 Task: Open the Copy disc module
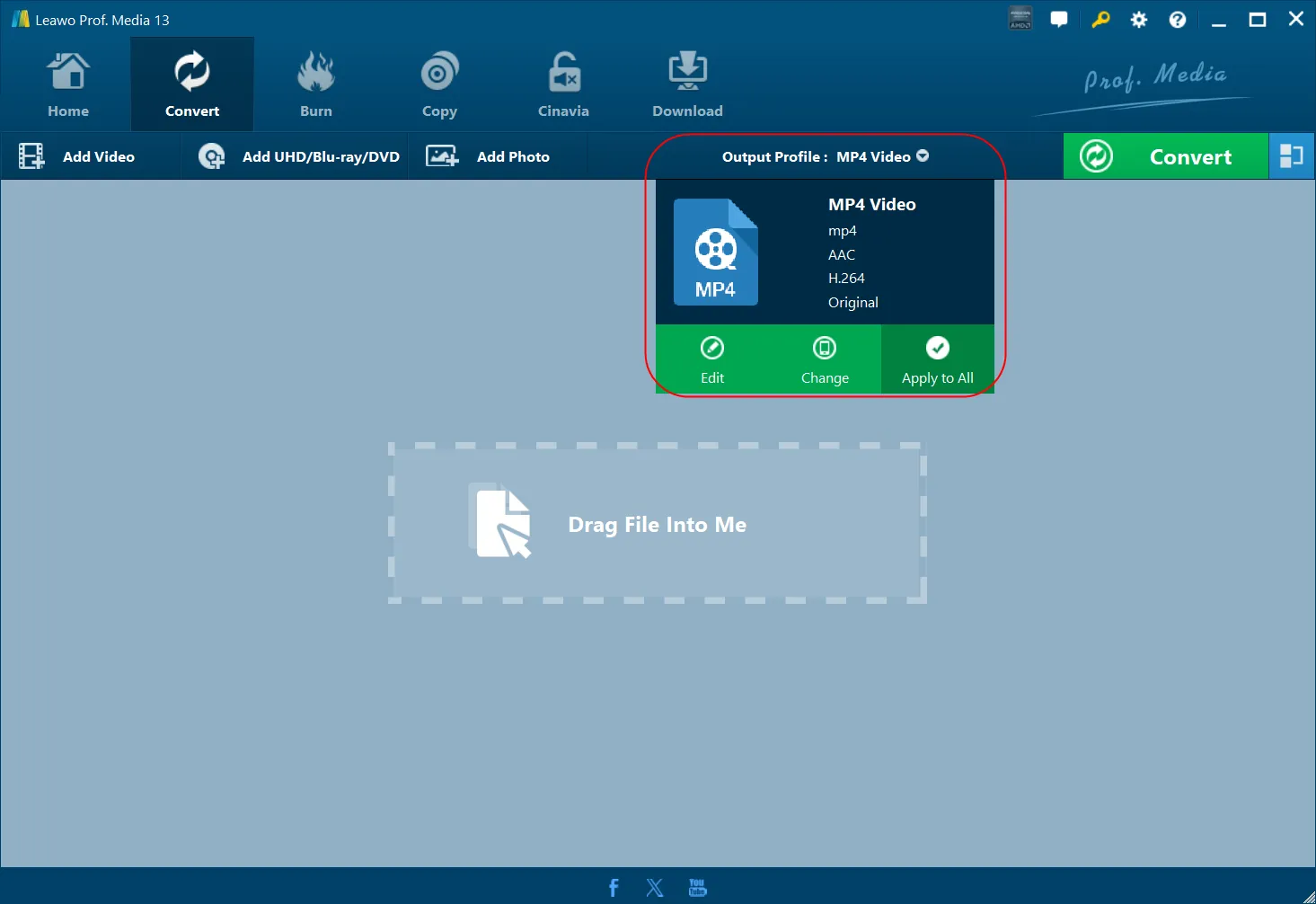click(439, 85)
